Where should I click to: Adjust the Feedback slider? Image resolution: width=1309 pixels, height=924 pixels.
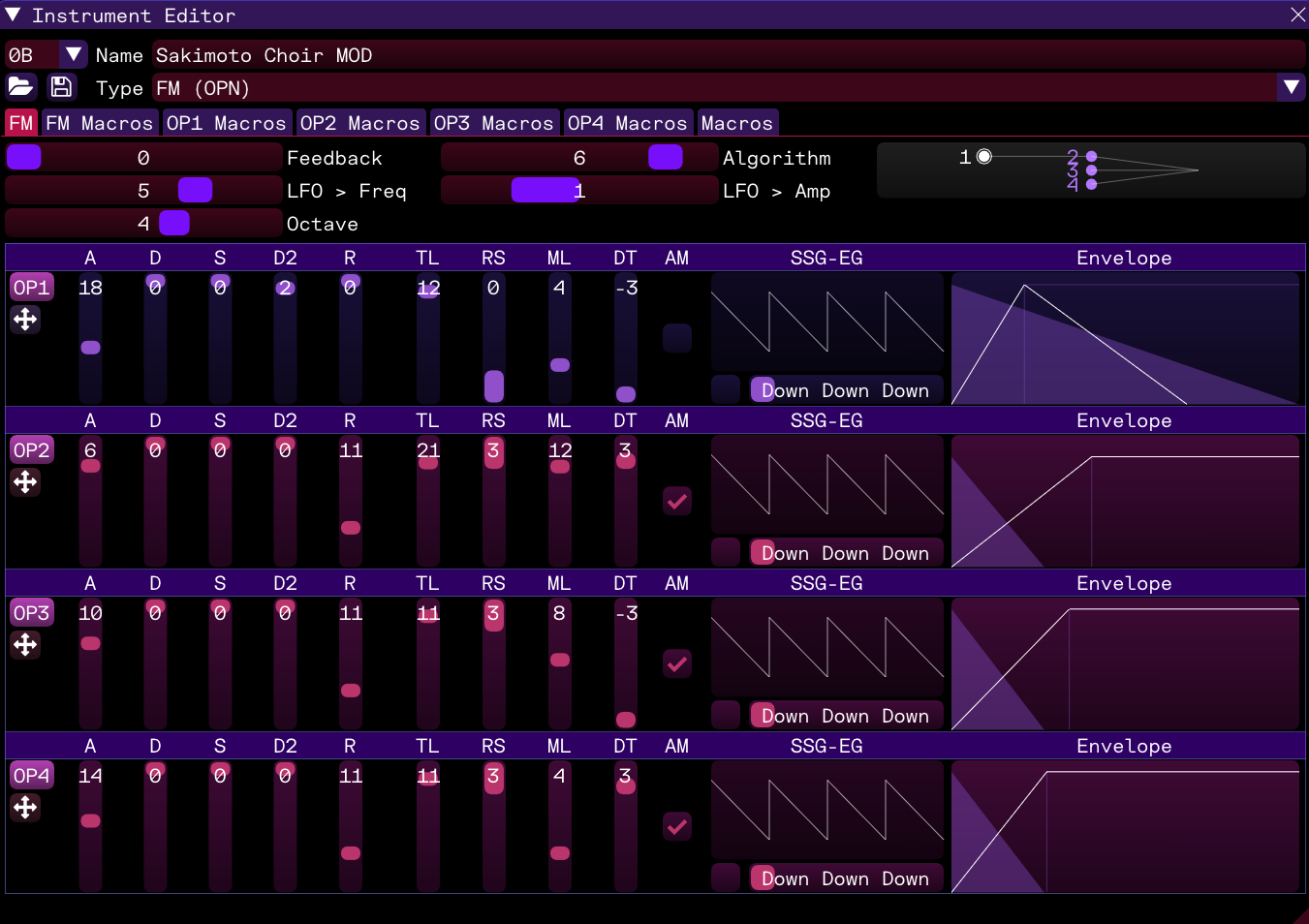pyautogui.click(x=143, y=158)
